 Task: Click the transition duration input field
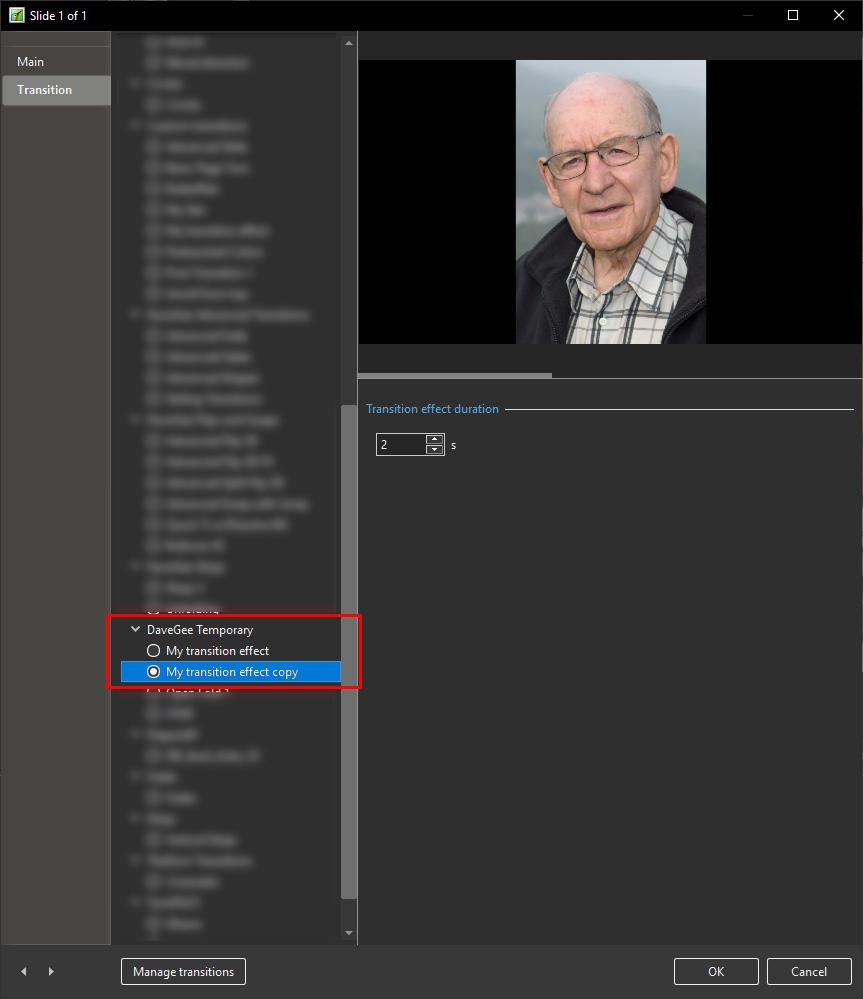400,445
